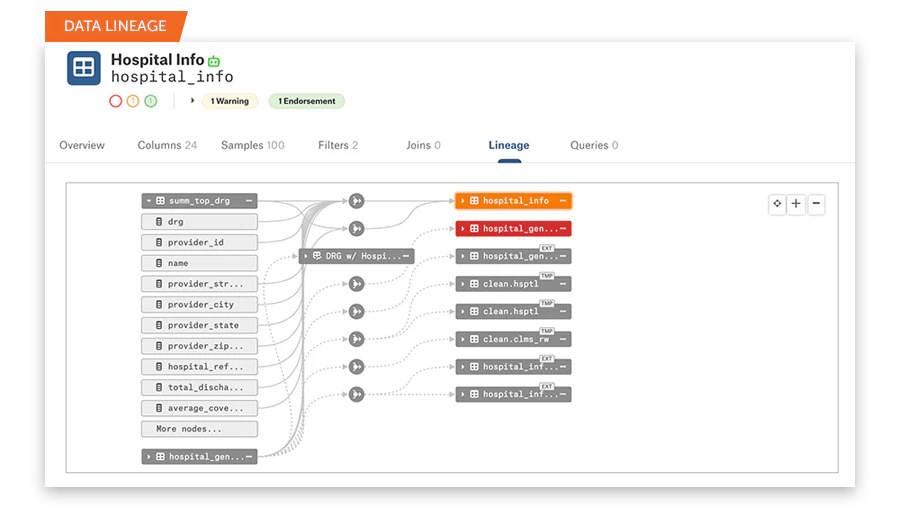This screenshot has height=510, width=900.
Task: Click the EXT tag on gray hospital_gen node
Action: pos(547,248)
